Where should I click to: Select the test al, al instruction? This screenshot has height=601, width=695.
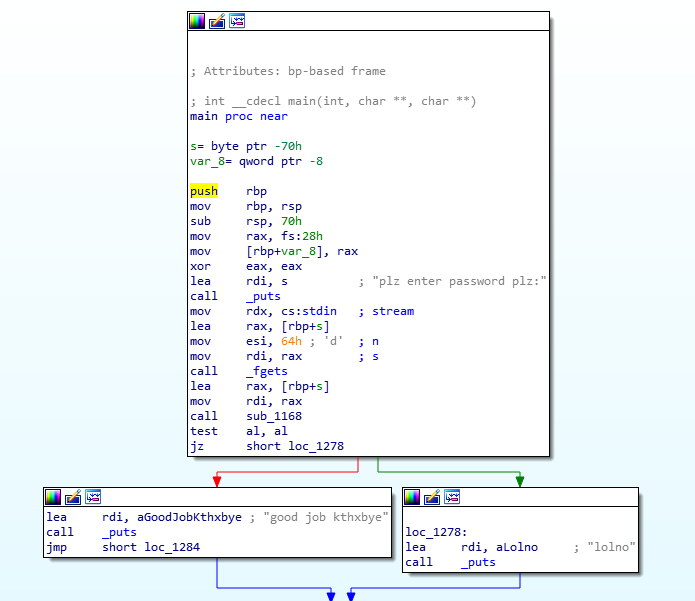(239, 431)
